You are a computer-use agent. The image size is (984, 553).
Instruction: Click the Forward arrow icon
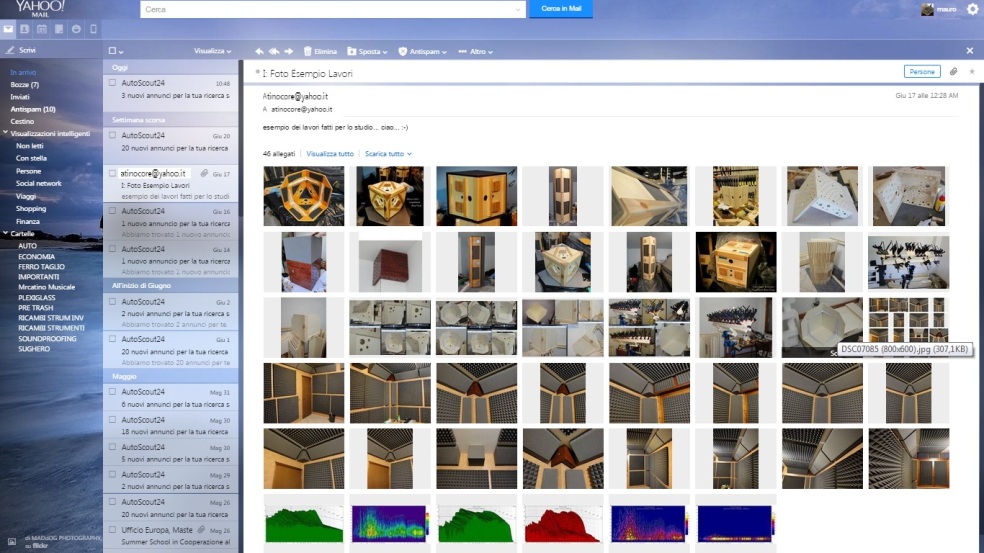tap(289, 51)
